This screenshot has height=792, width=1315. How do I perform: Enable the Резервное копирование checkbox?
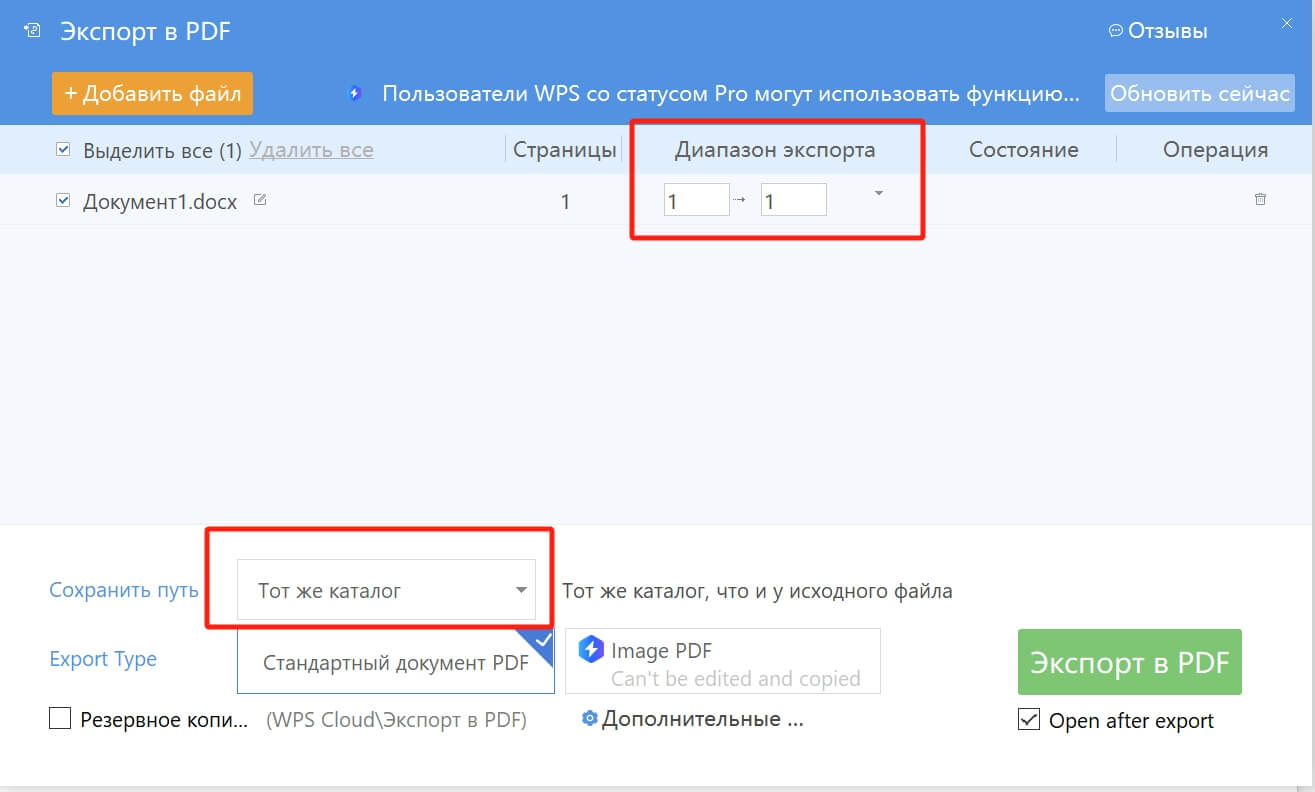60,719
